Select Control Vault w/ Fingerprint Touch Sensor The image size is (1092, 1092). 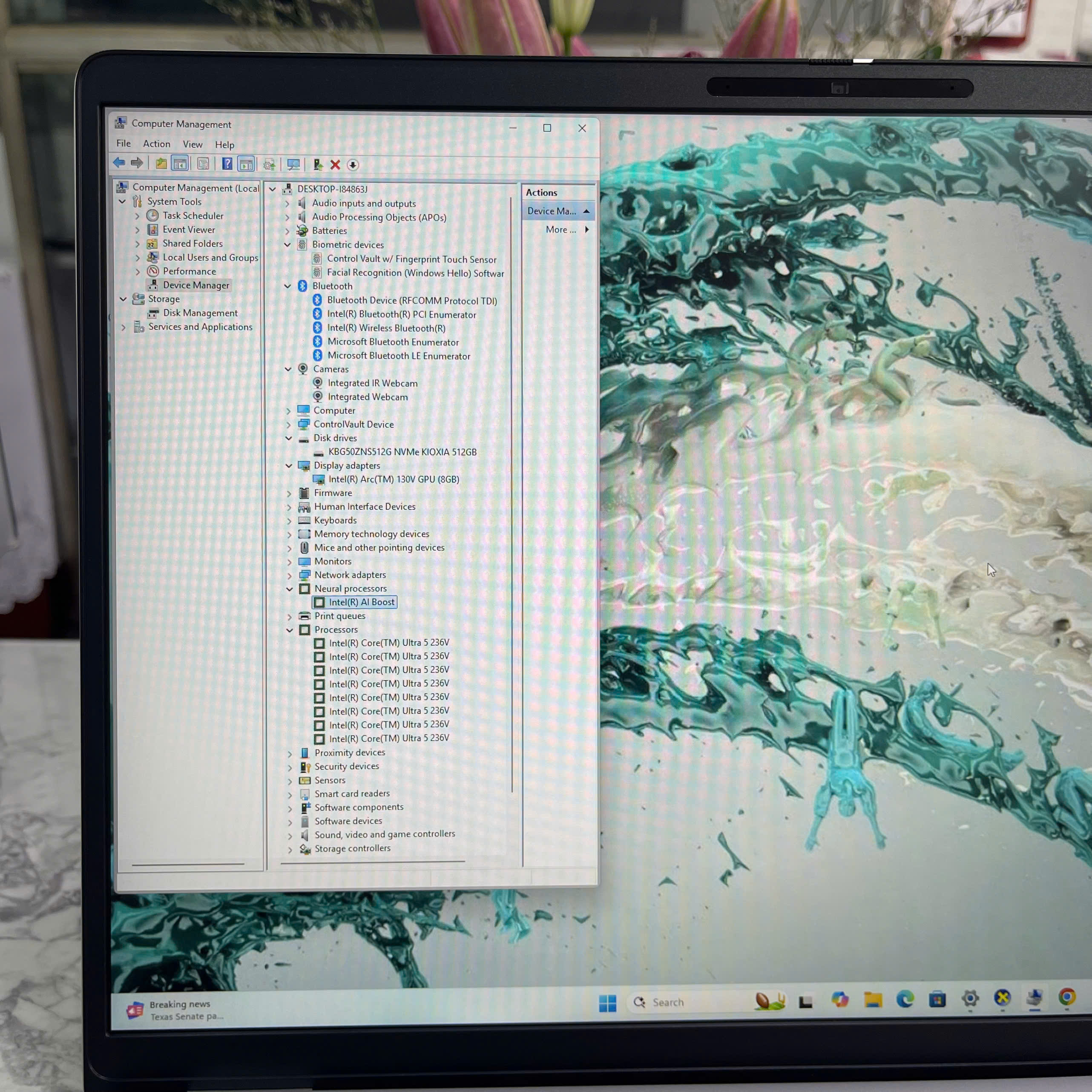coord(411,259)
